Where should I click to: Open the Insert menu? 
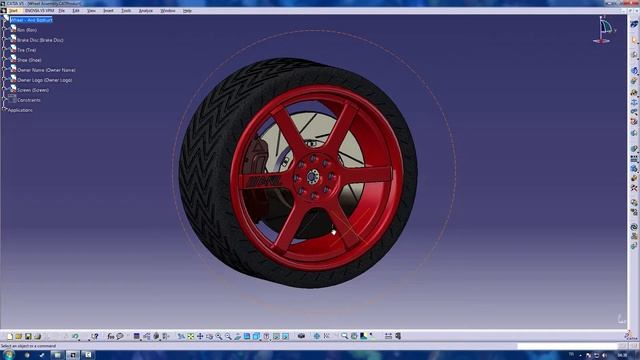[109, 11]
